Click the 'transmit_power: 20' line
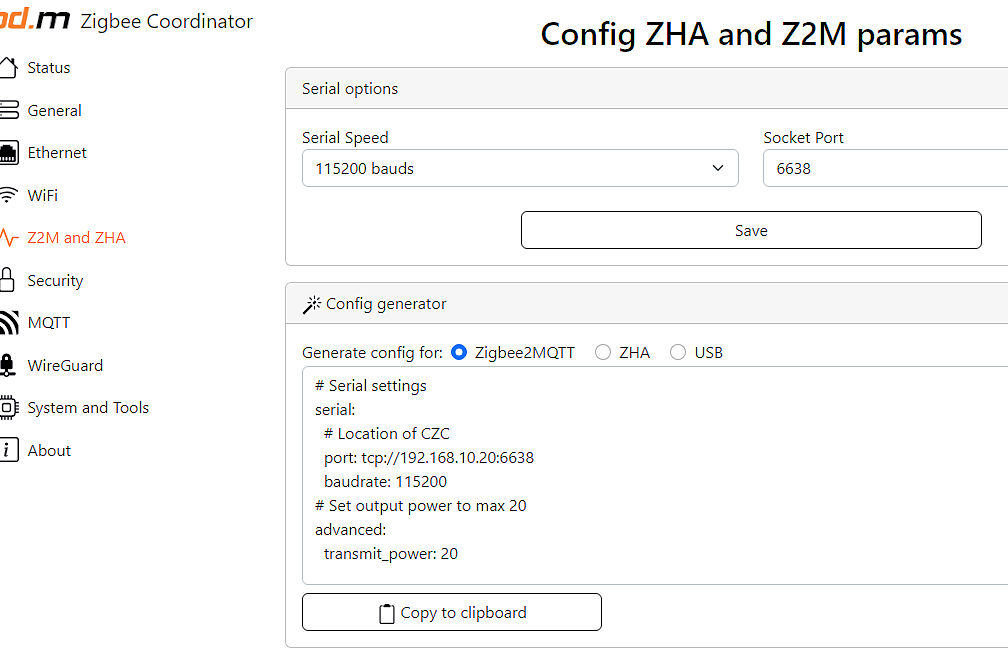Image resolution: width=1008 pixels, height=664 pixels. click(x=391, y=553)
